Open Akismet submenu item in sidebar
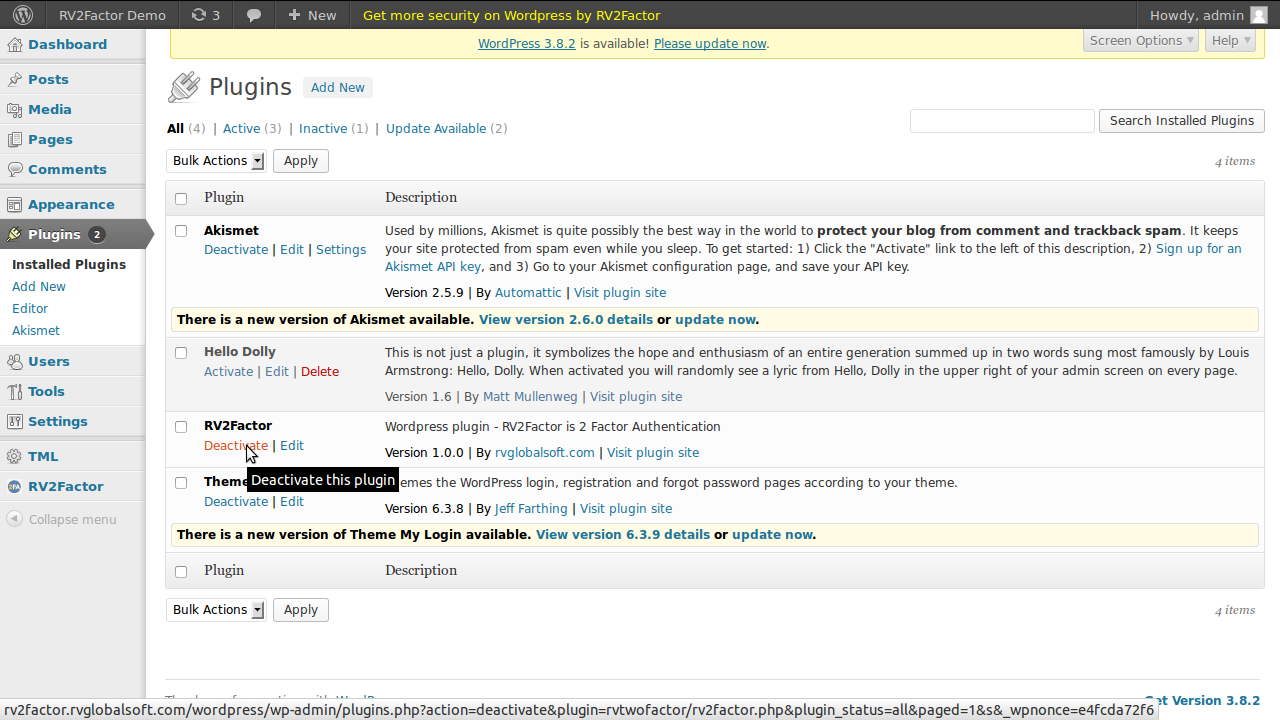This screenshot has width=1280, height=720. click(36, 330)
